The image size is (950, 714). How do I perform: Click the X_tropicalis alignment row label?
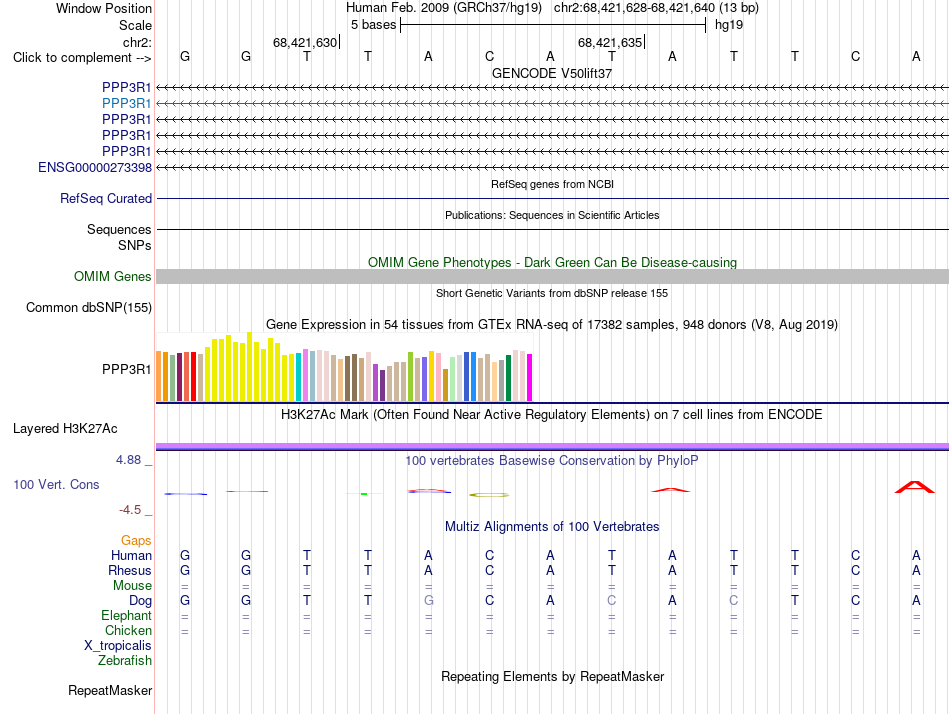coord(118,646)
